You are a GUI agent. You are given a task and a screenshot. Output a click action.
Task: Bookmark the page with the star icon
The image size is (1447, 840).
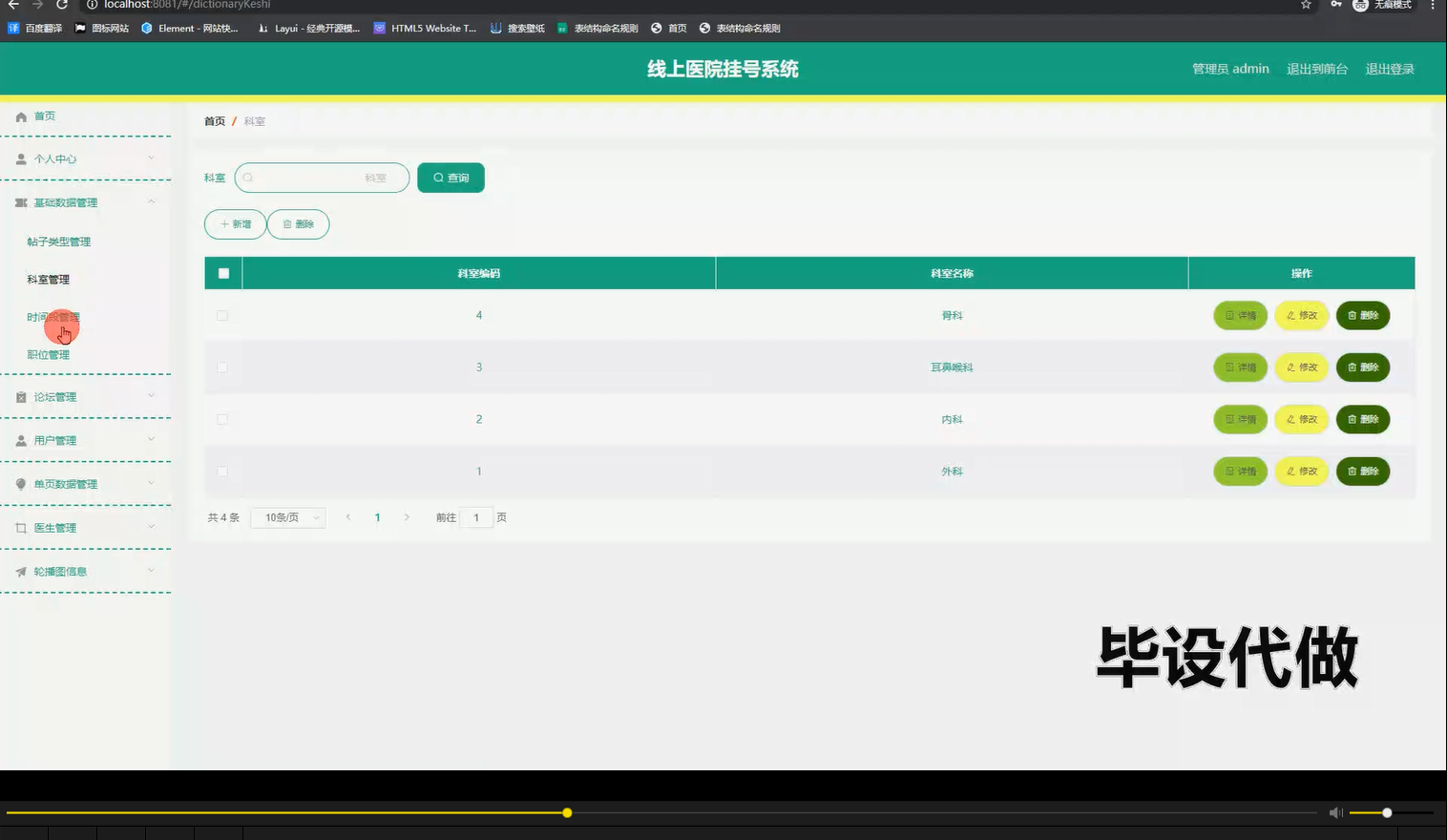point(1306,5)
